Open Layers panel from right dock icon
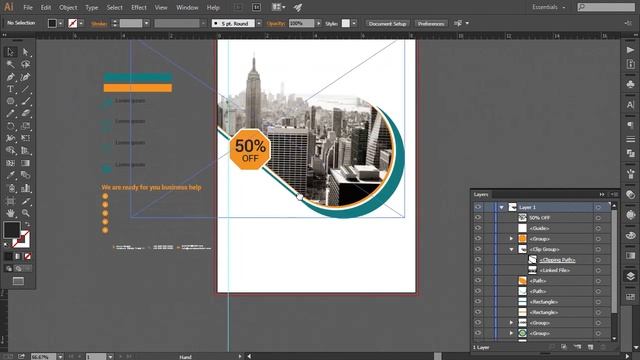640x360 pixels. [x=630, y=276]
